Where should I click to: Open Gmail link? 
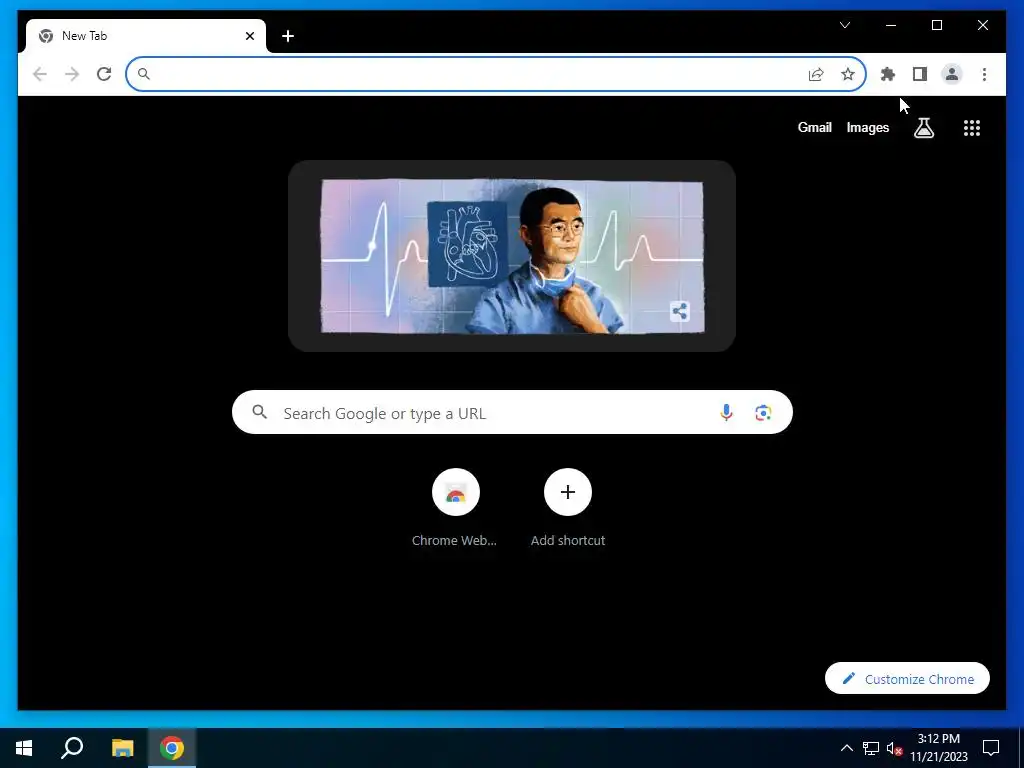814,128
